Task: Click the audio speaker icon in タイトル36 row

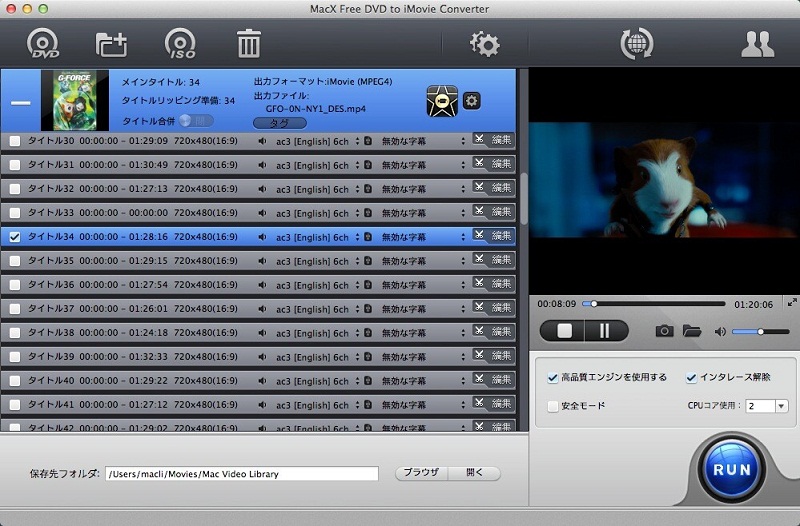Action: (262, 285)
